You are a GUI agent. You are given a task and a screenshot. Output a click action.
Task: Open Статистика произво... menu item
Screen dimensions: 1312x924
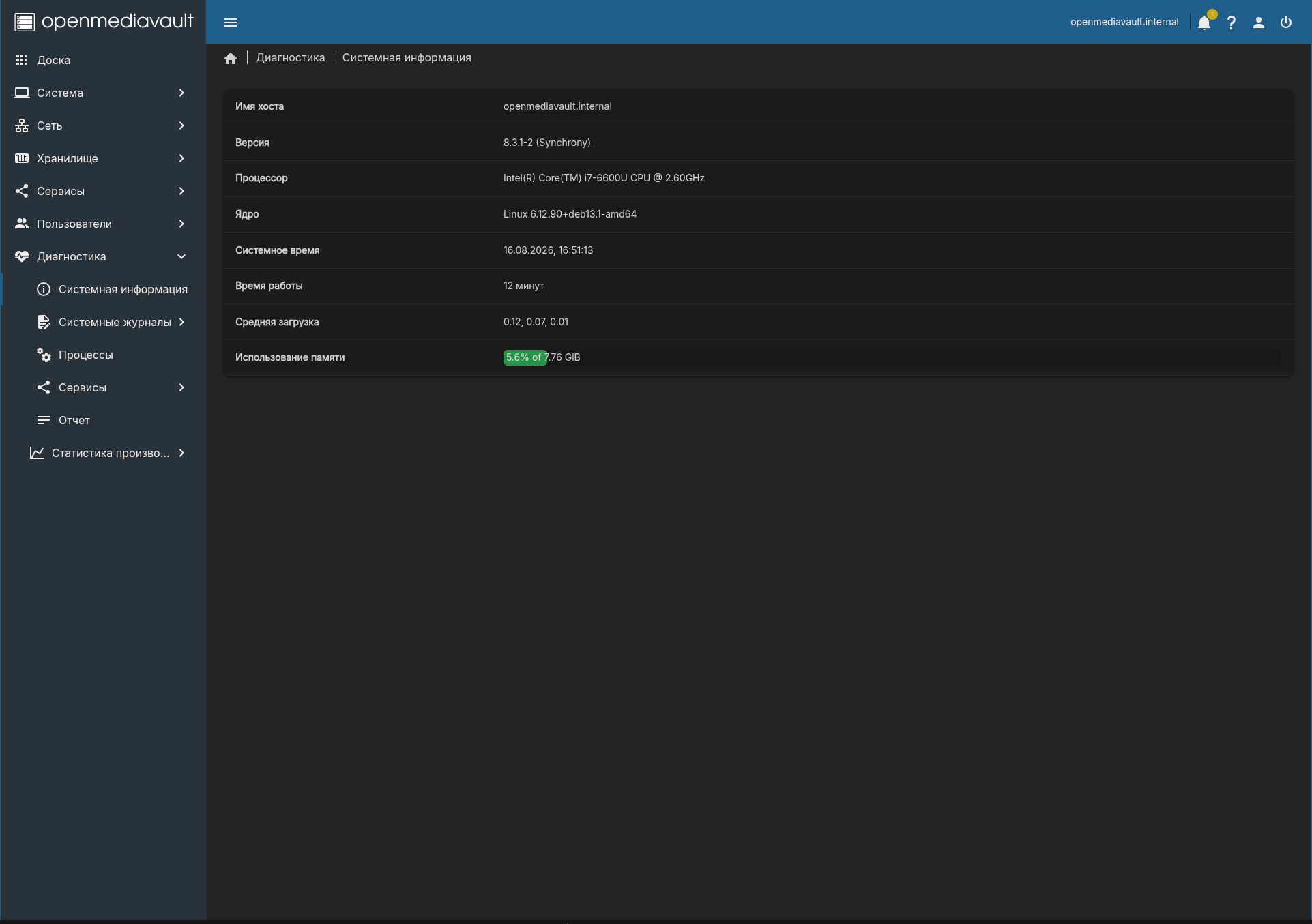[102, 453]
